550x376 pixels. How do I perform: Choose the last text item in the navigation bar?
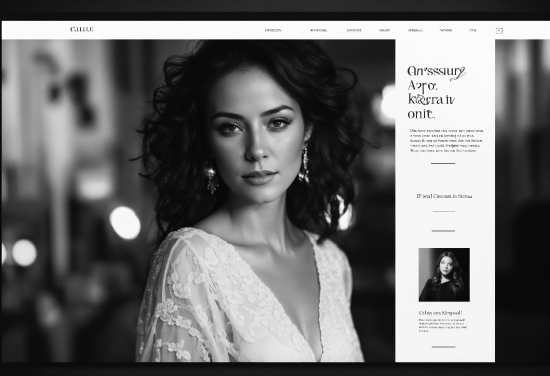[x=472, y=30]
